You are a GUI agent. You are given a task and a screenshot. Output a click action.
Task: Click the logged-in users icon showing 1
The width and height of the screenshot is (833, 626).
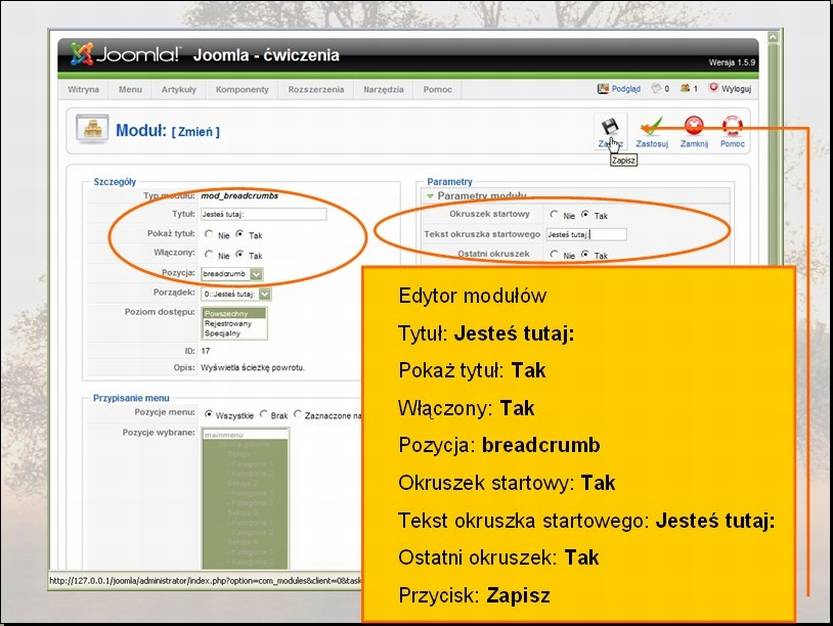(x=685, y=88)
